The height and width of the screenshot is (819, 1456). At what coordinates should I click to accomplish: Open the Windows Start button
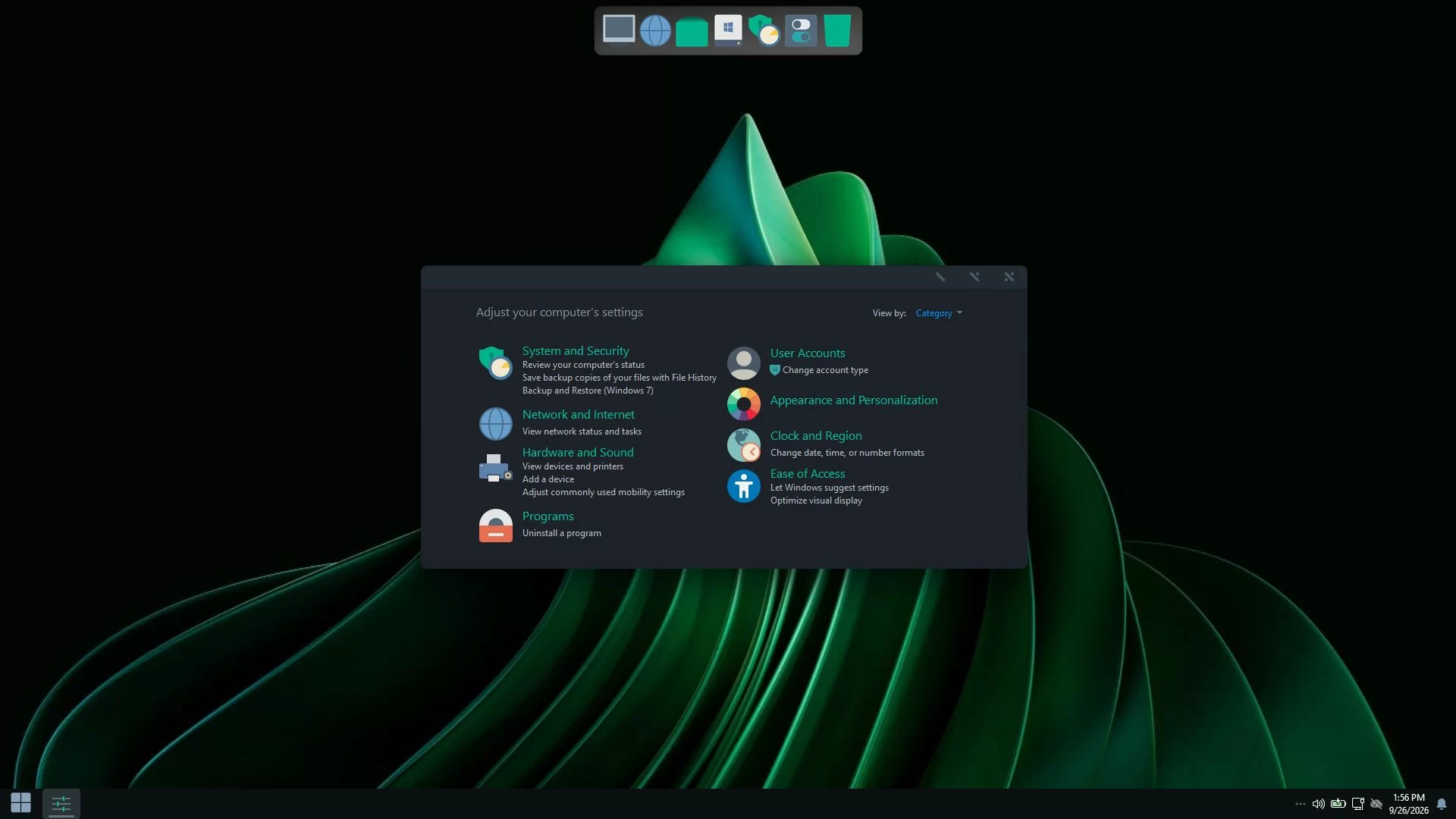(x=20, y=802)
